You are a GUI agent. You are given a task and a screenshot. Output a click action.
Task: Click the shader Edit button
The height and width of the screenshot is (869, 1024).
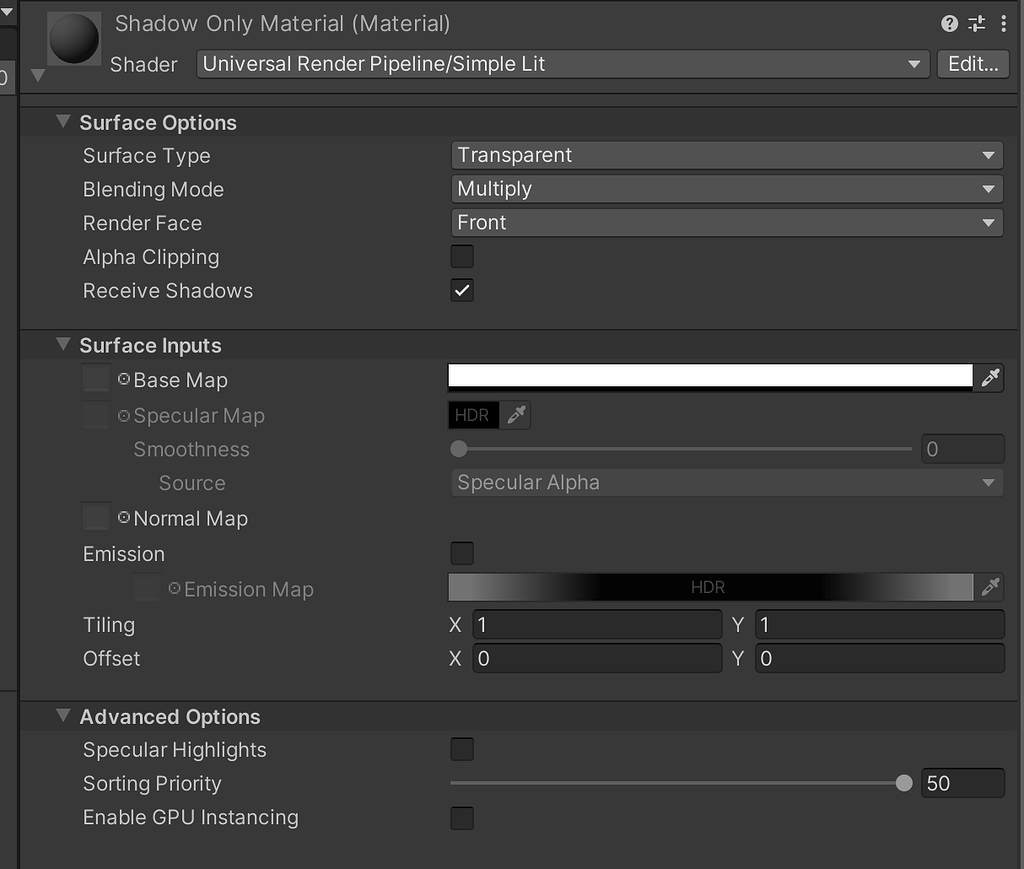coord(973,64)
